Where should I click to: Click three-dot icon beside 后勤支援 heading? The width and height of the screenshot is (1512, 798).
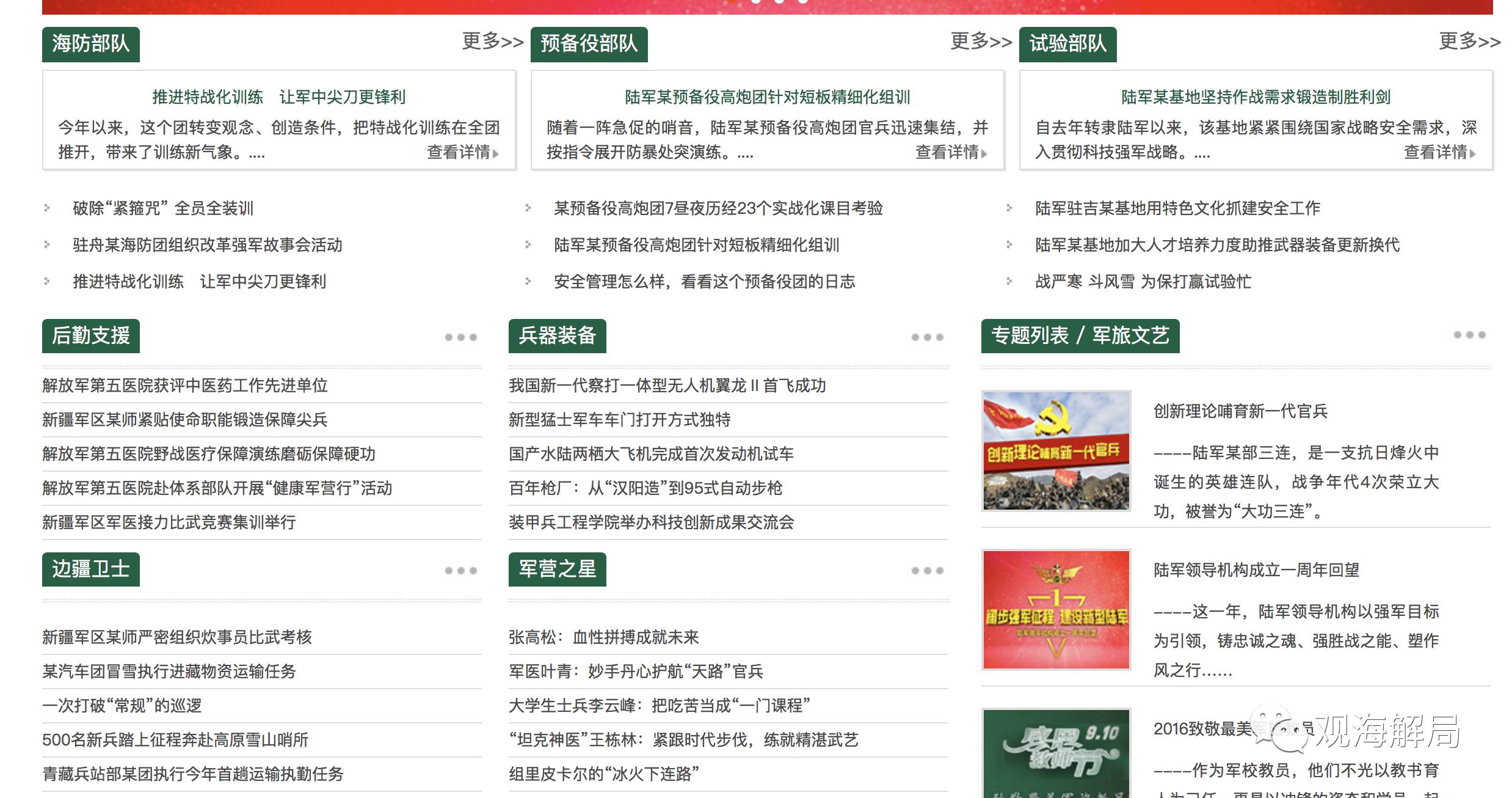460,337
